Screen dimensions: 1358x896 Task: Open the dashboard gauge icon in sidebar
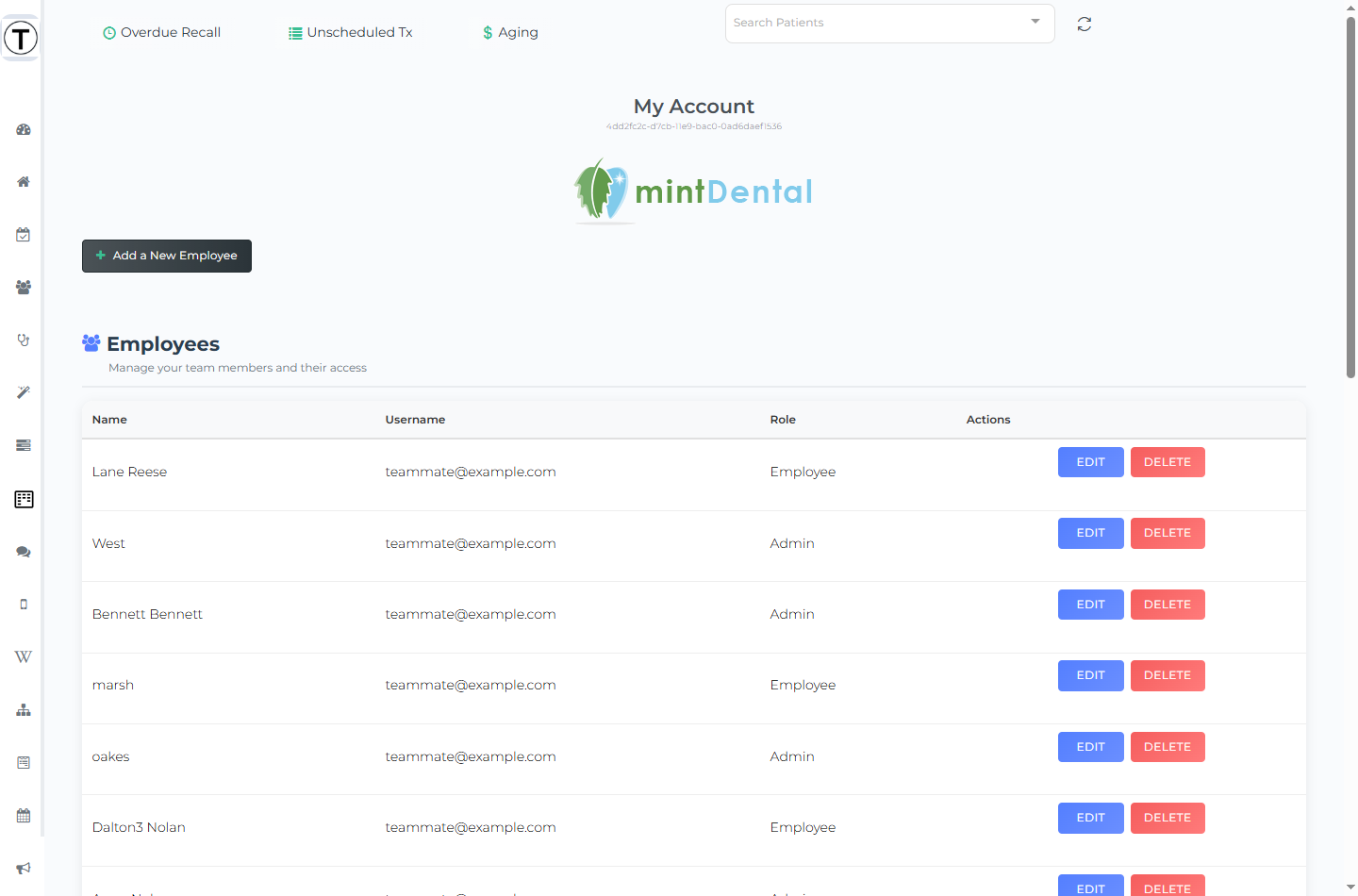[x=24, y=129]
